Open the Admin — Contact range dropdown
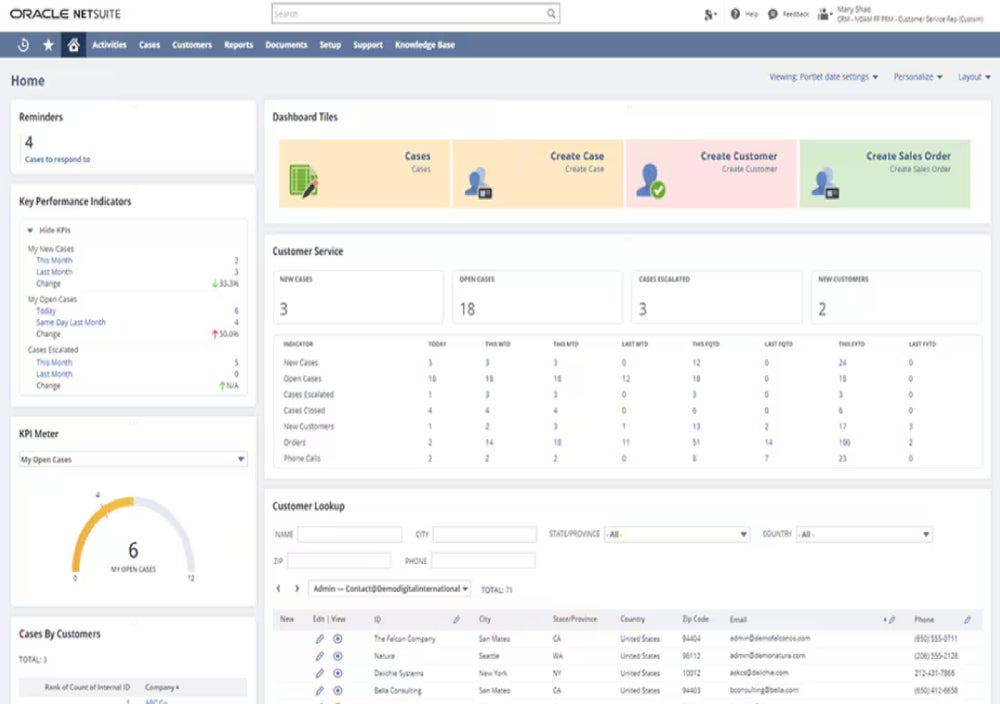Viewport: 1000px width, 704px height. 390,589
